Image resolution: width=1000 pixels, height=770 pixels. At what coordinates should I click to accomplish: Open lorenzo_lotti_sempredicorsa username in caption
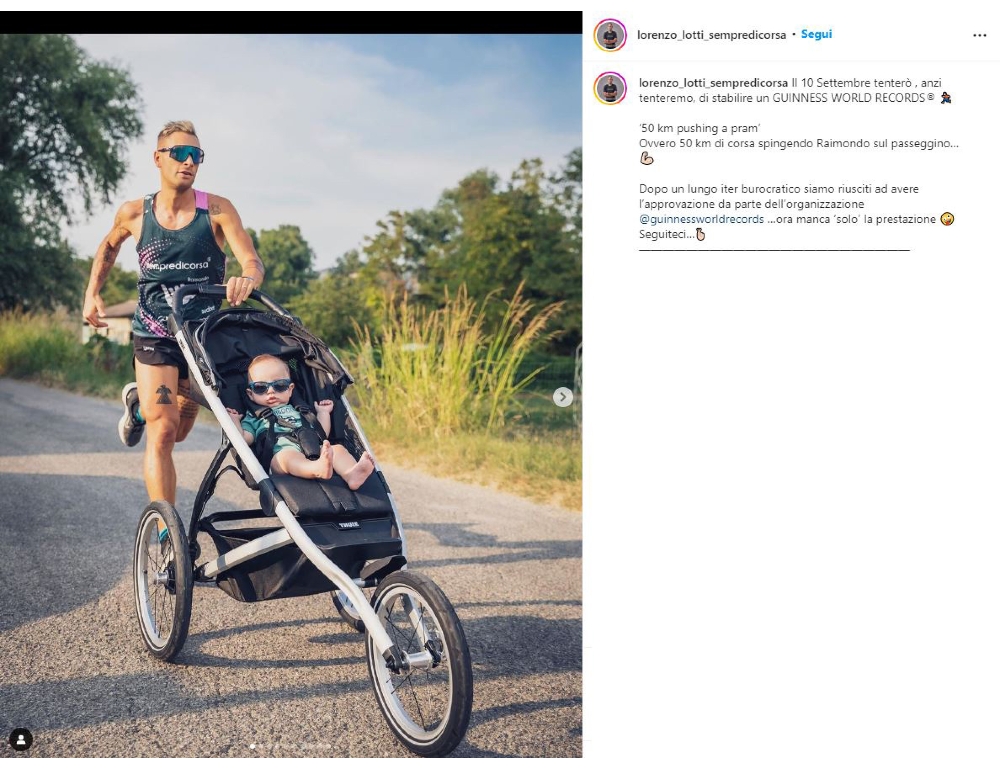point(713,83)
